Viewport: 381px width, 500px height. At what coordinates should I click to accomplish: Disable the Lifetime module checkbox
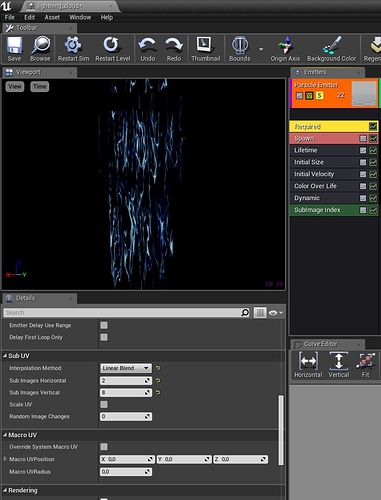[363, 150]
